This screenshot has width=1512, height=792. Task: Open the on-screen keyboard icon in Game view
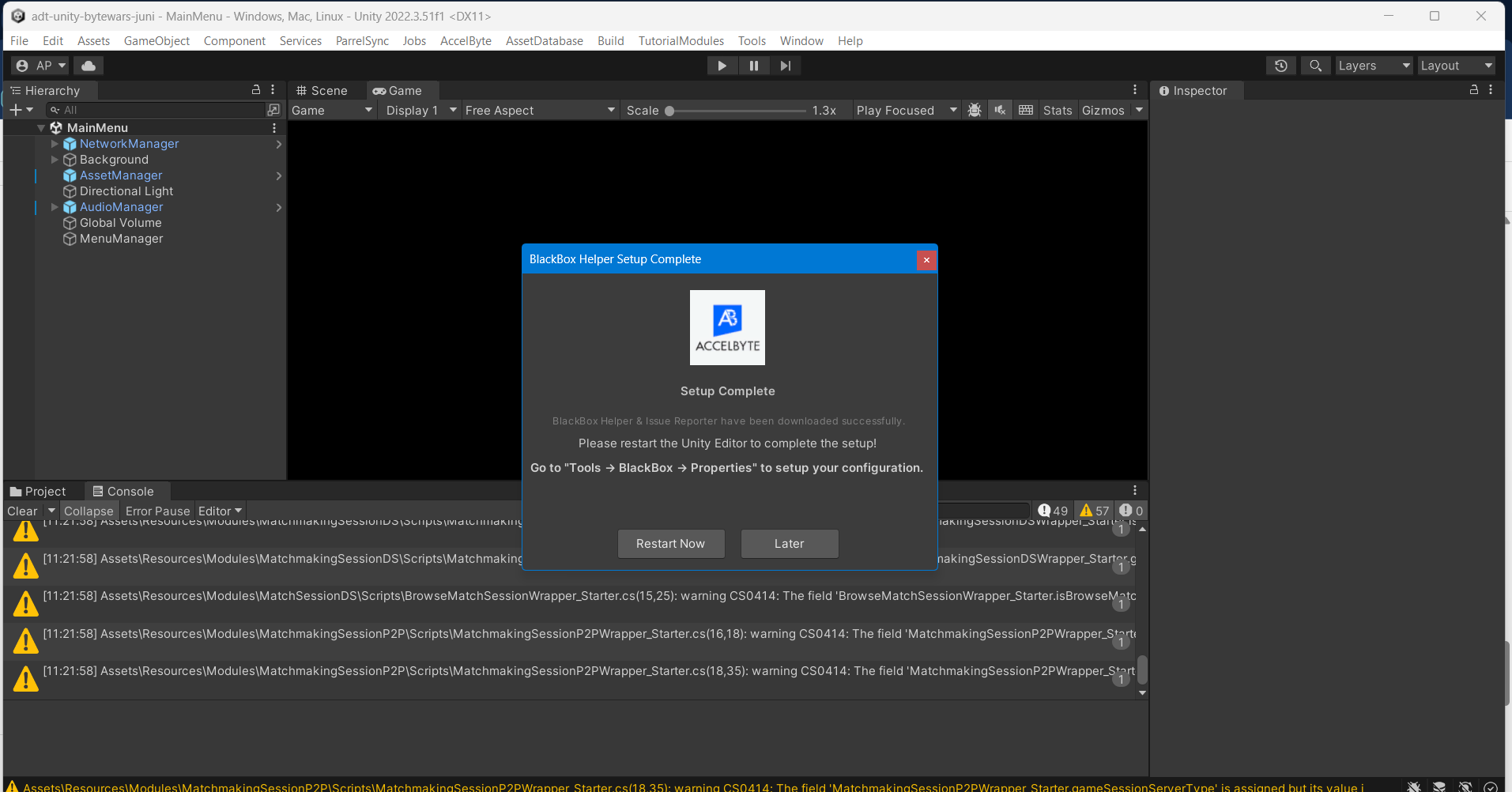1025,110
